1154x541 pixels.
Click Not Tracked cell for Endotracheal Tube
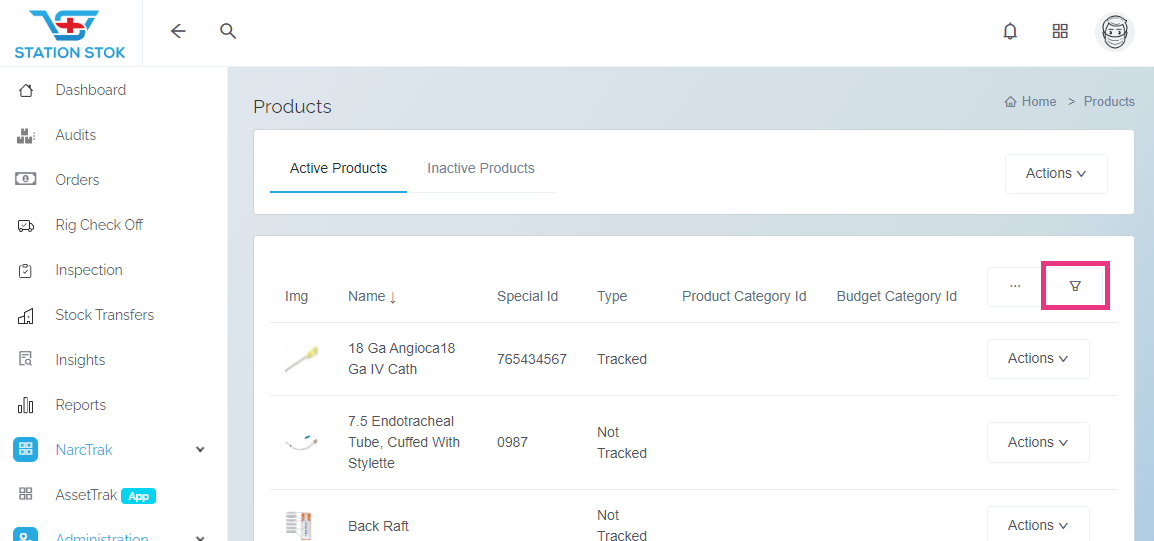pyautogui.click(x=622, y=442)
